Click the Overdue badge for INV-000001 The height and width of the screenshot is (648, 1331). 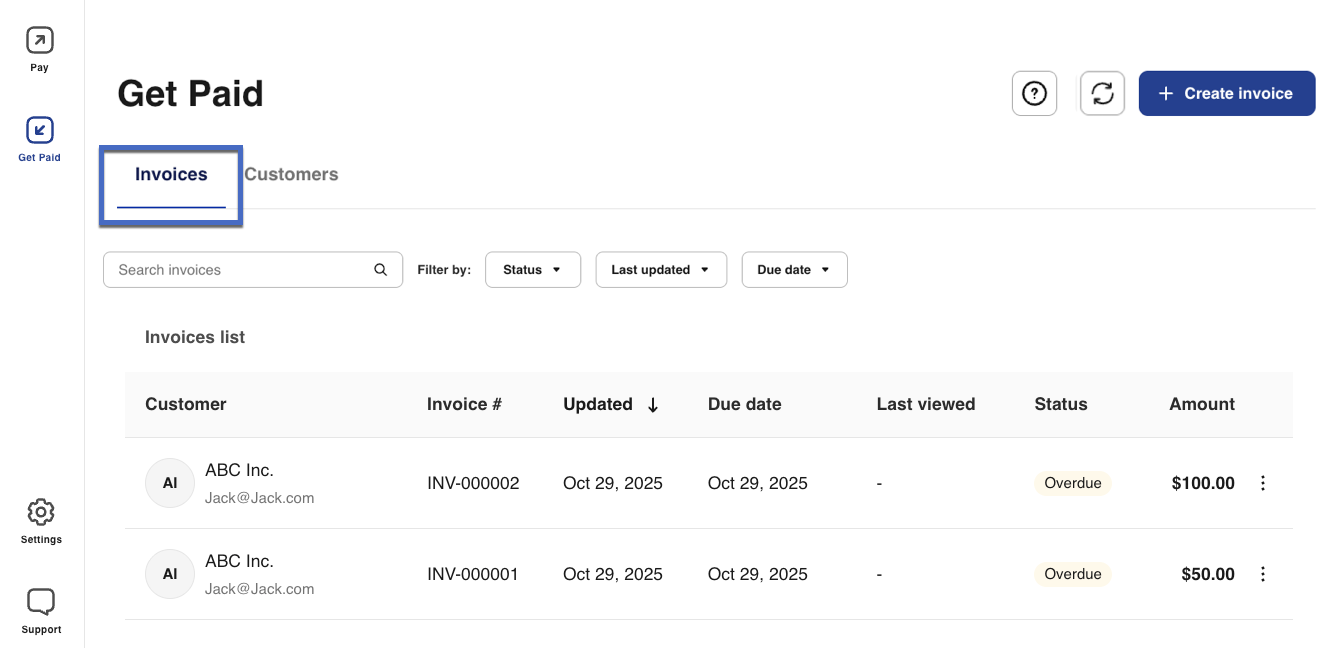tap(1072, 574)
